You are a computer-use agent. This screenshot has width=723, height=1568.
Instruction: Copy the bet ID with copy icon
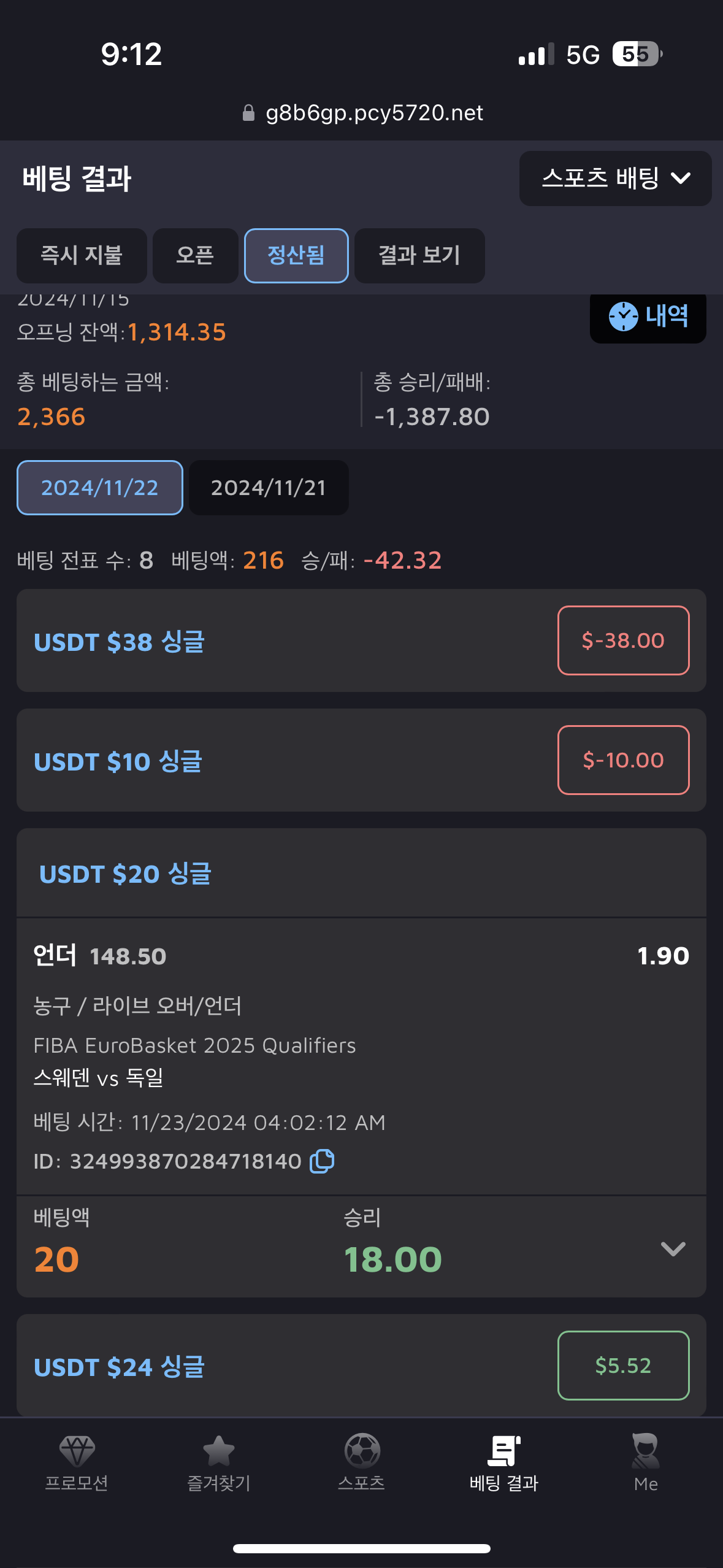point(322,1161)
